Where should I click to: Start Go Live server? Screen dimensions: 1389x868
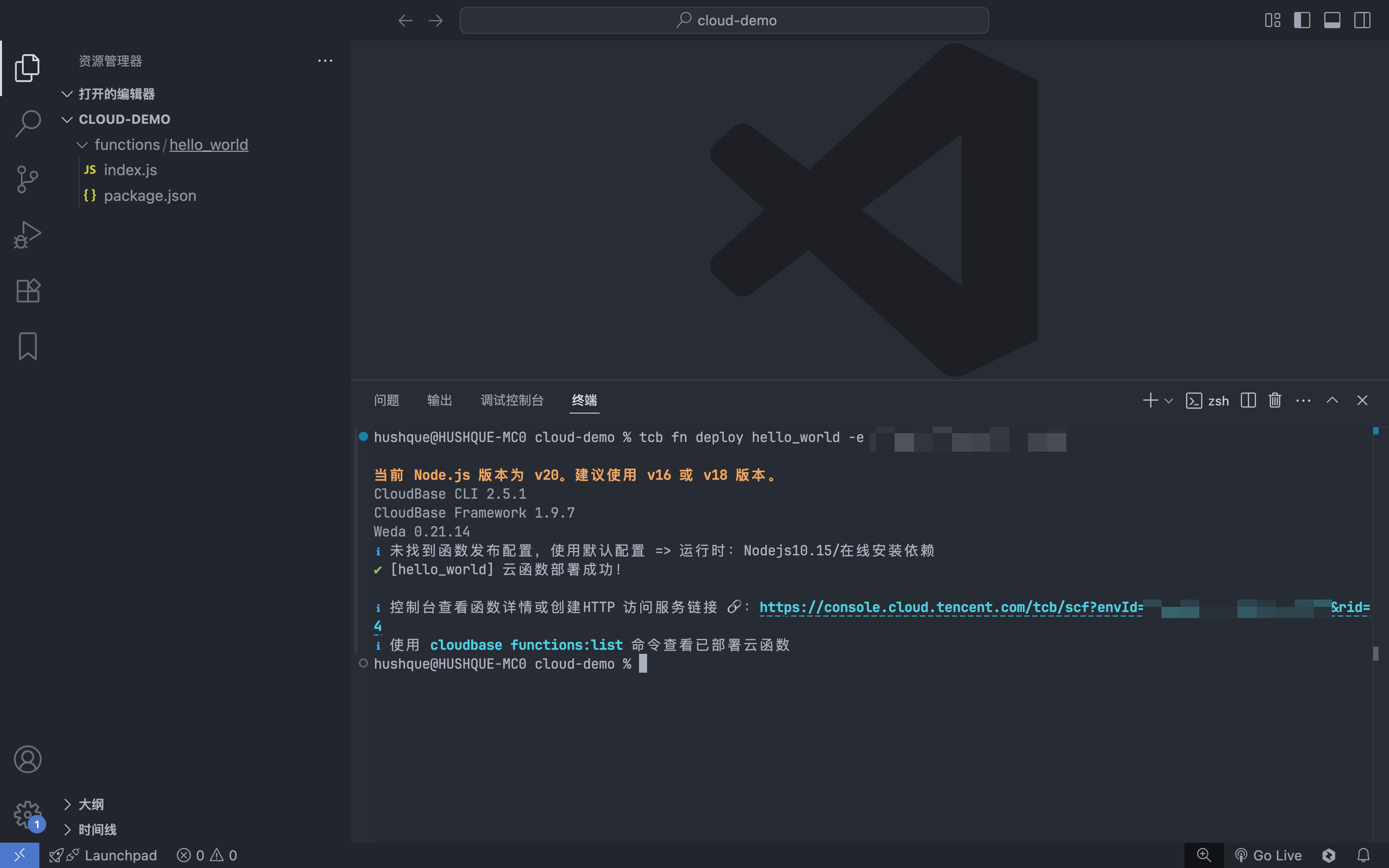coord(1268,856)
